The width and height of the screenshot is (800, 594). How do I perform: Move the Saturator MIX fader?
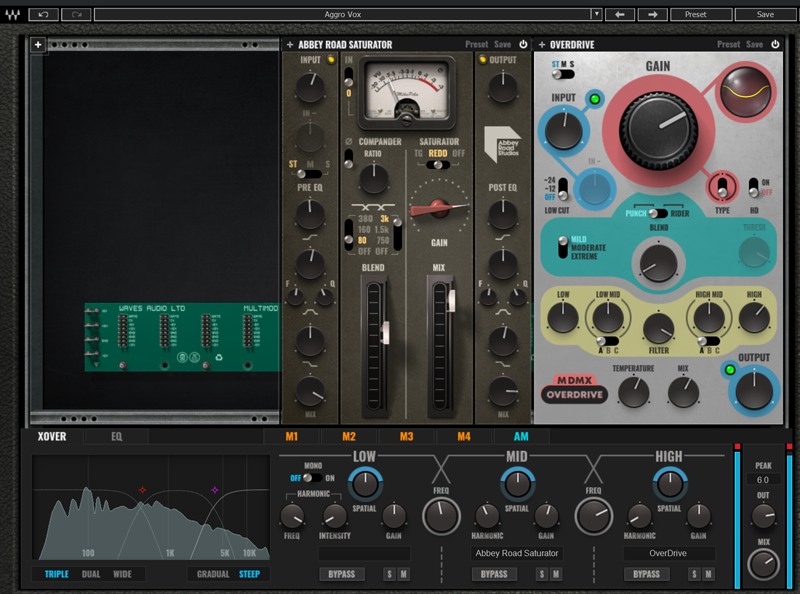click(x=451, y=301)
